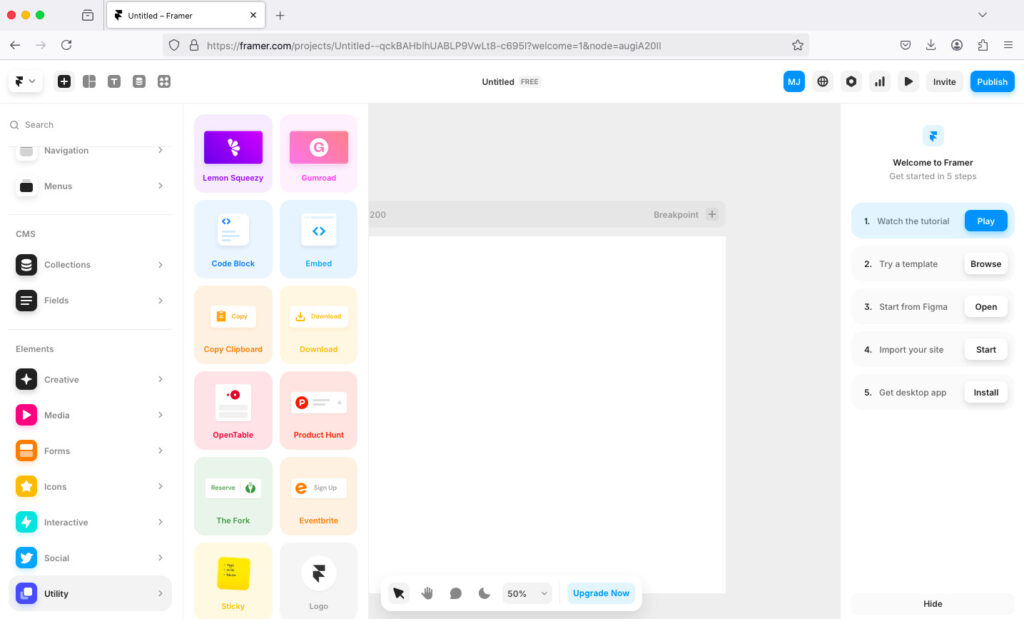Select the Text tool icon
The image size is (1024, 619).
tap(114, 82)
